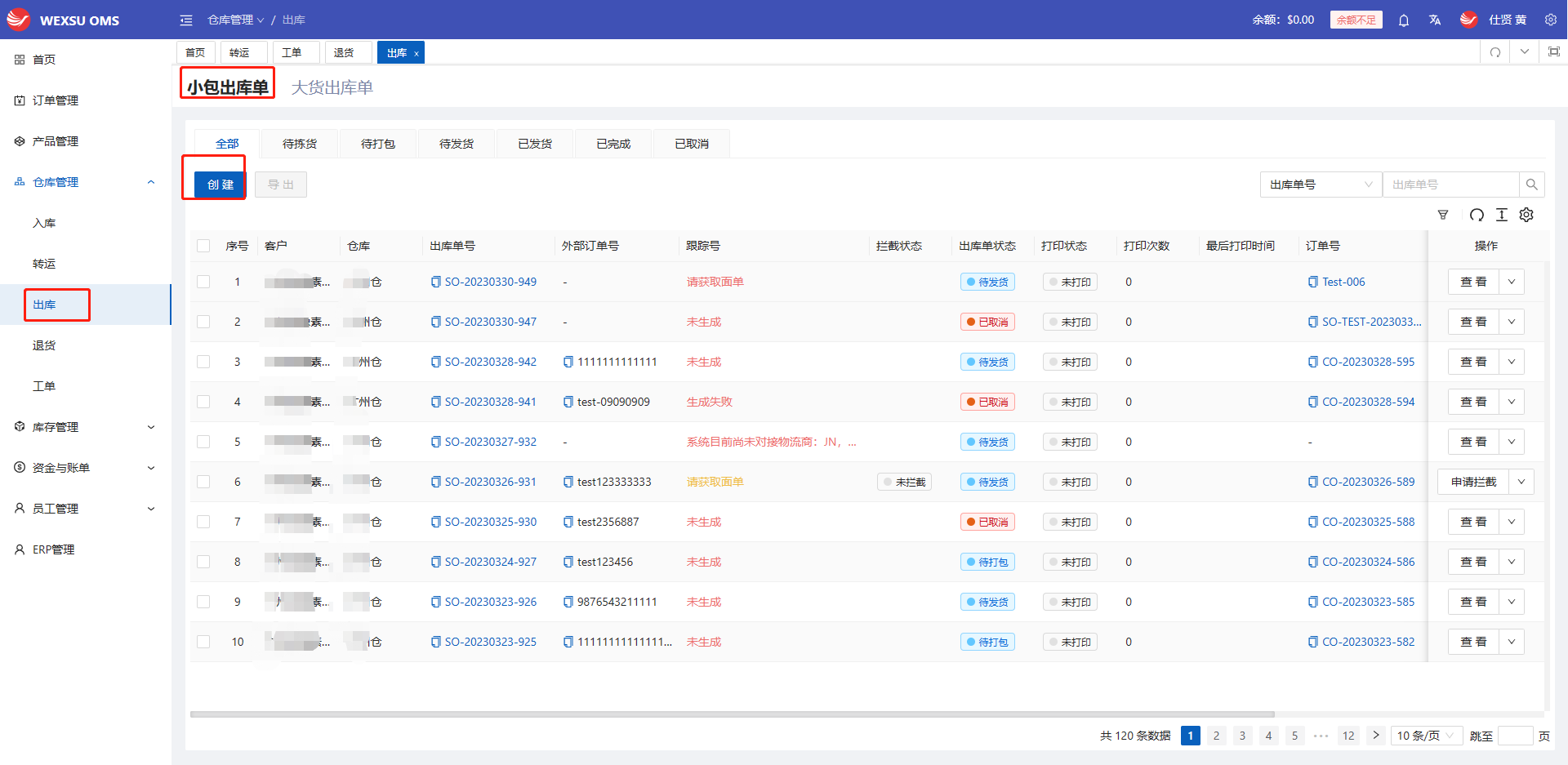The image size is (1568, 765).
Task: Switch to the 已发货 status tab
Action: coord(535,144)
